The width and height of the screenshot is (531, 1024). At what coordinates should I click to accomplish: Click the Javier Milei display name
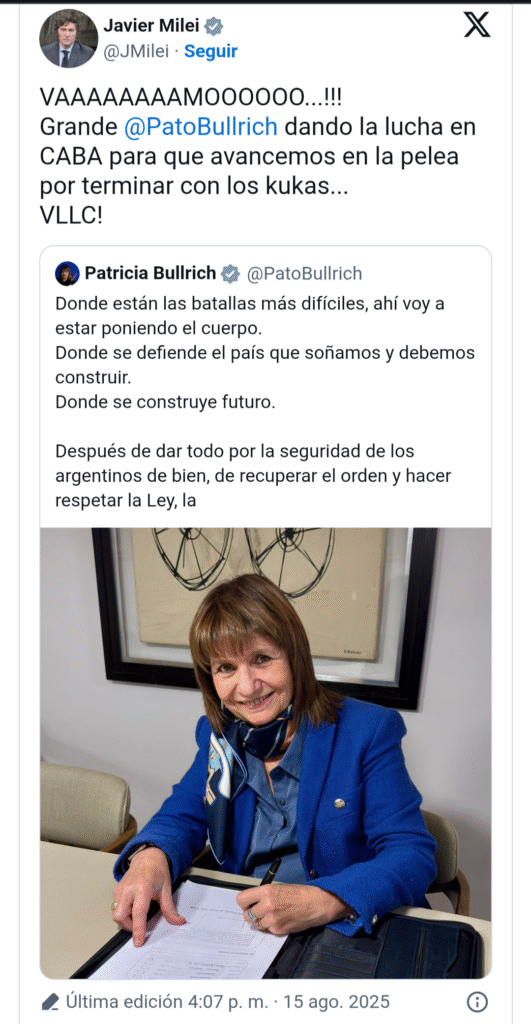click(x=153, y=26)
